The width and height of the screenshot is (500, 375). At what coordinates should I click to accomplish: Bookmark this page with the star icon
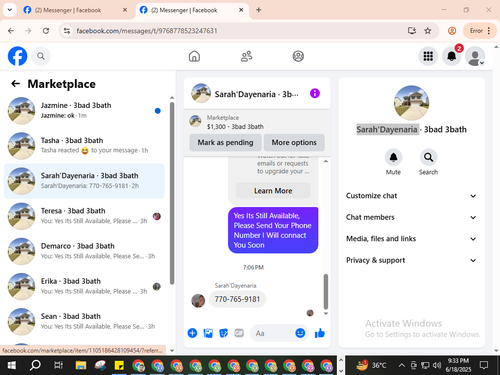(x=428, y=31)
